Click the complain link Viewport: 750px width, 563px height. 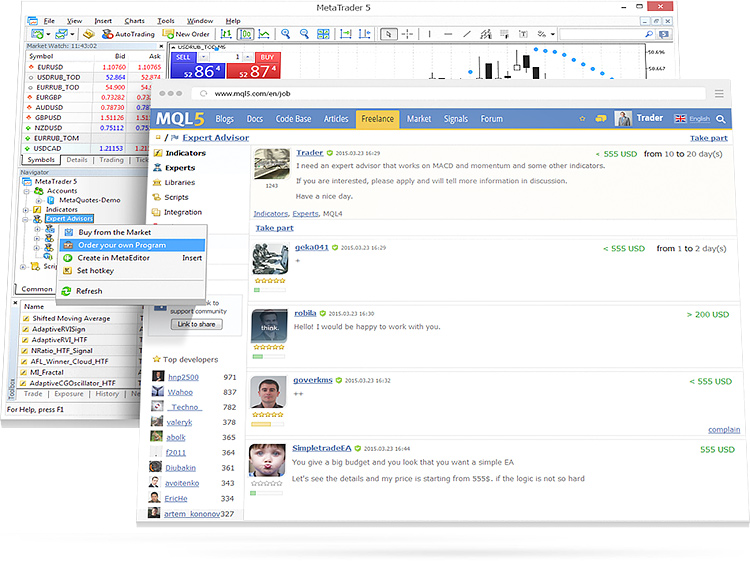pyautogui.click(x=724, y=430)
